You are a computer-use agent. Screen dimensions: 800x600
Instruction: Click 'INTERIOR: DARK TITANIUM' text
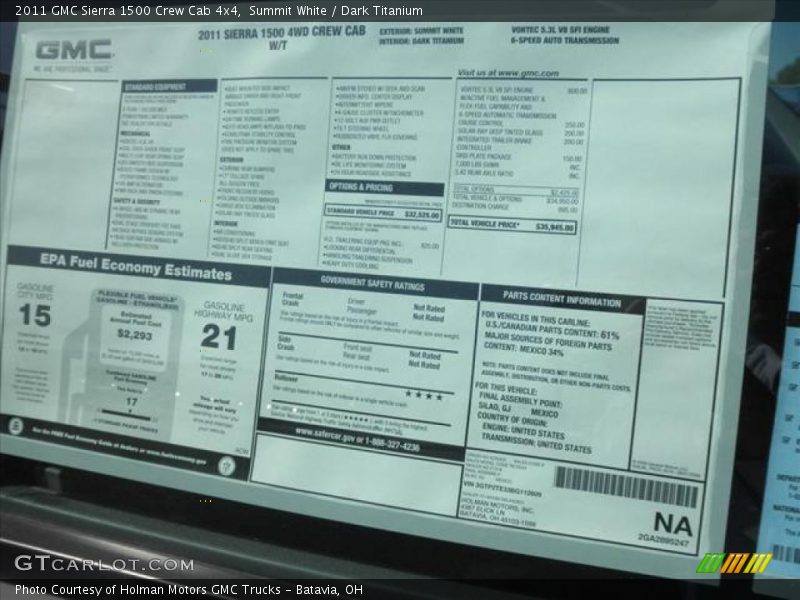click(421, 41)
